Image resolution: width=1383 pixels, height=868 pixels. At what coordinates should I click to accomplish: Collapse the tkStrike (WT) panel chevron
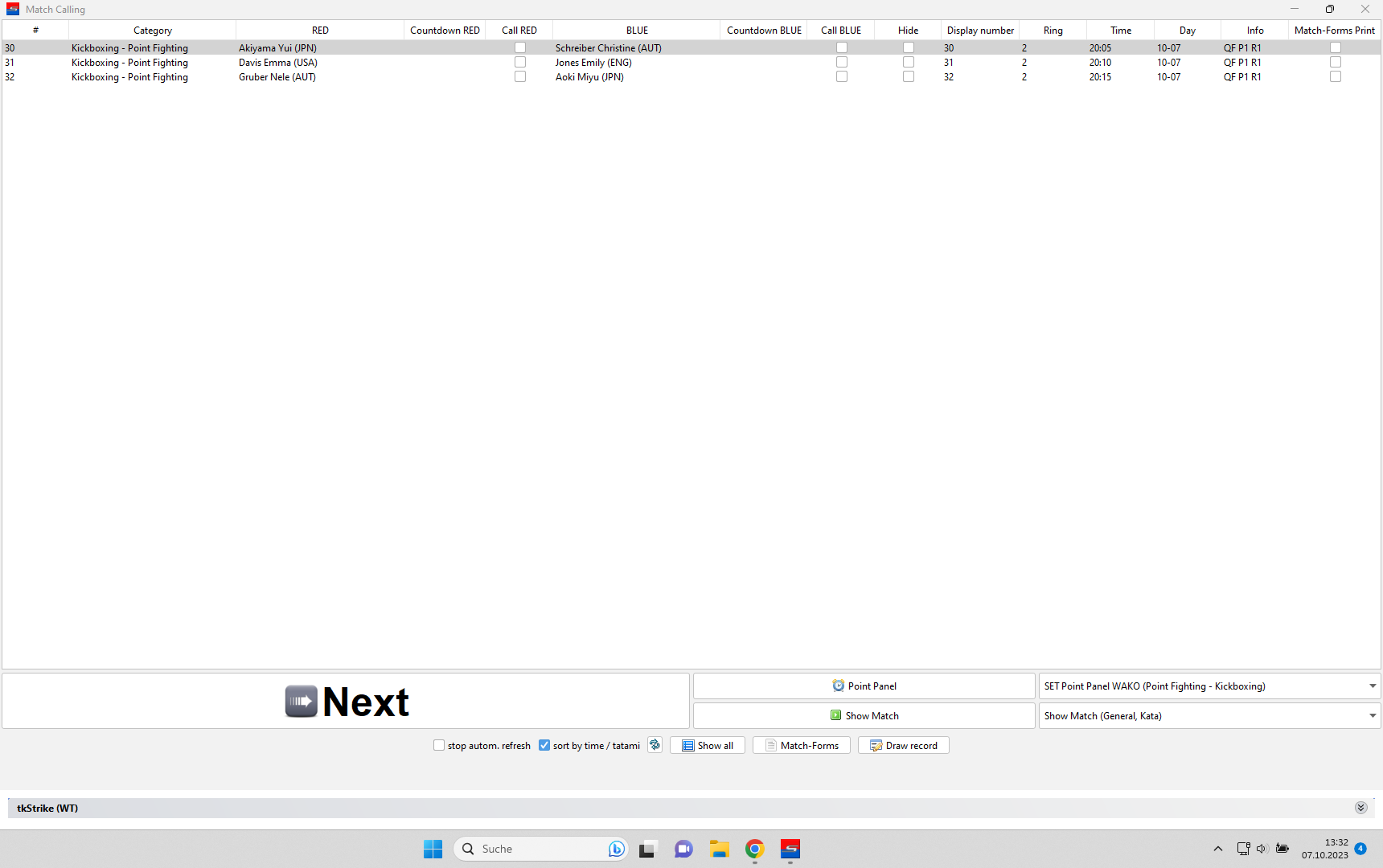tap(1360, 808)
